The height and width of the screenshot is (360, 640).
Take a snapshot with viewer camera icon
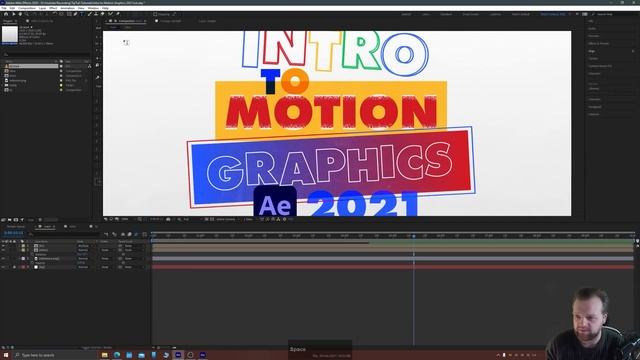(168, 219)
